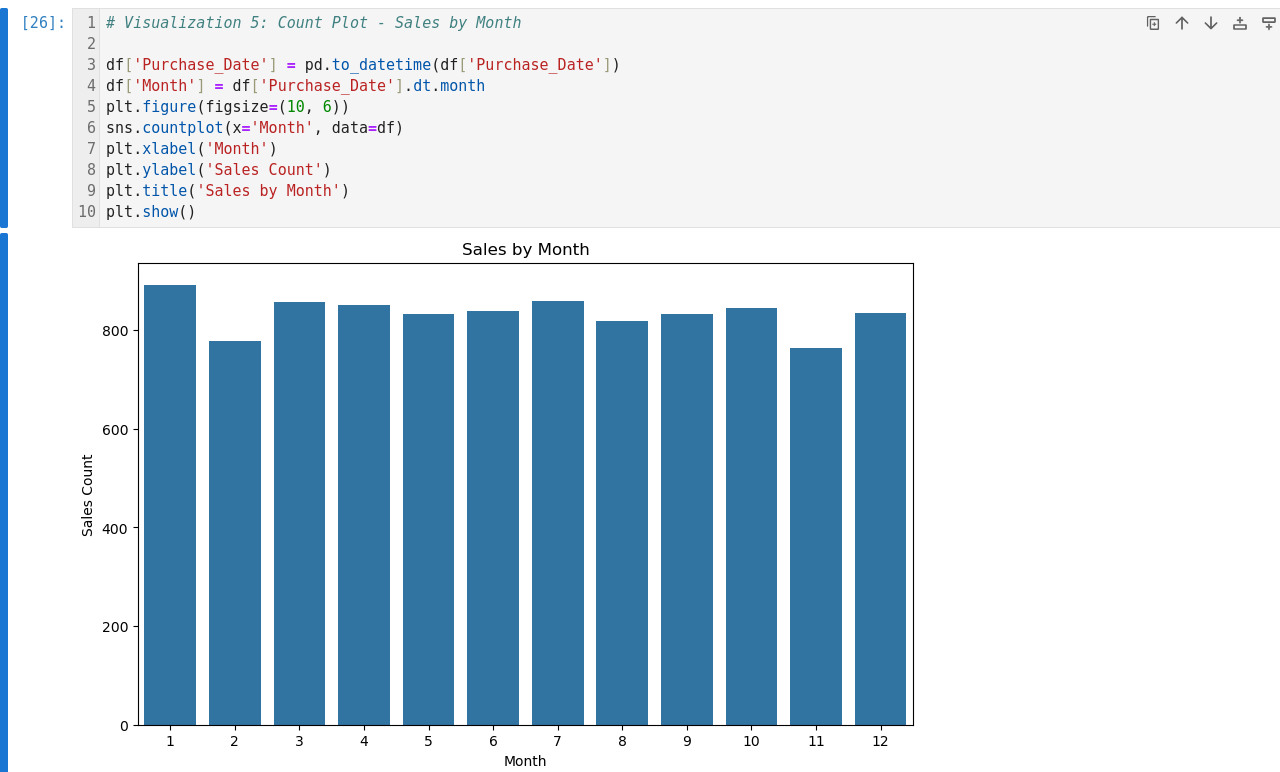1280x772 pixels.
Task: Insert a new cell below this one
Action: click(1268, 23)
